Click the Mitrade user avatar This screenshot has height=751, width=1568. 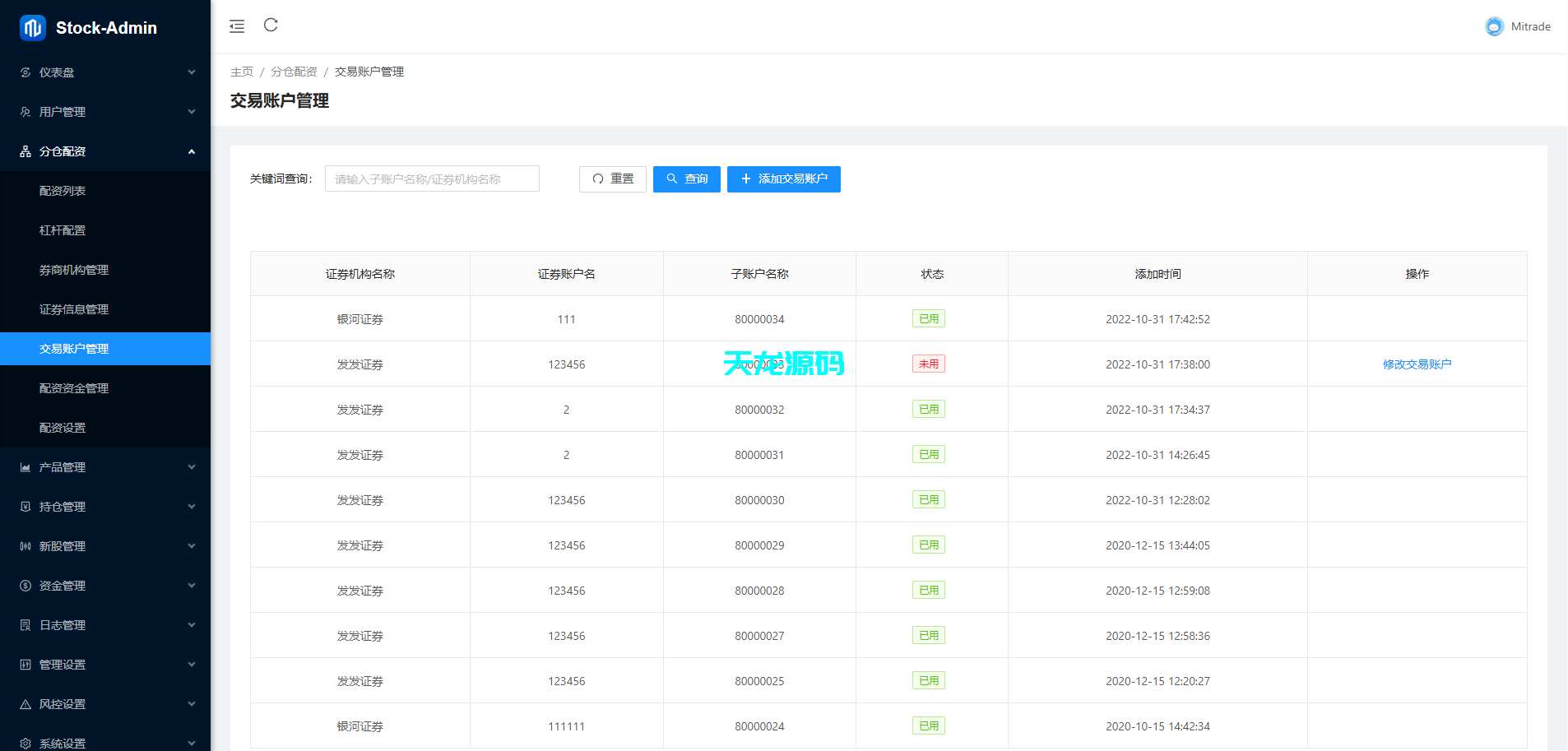tap(1494, 26)
